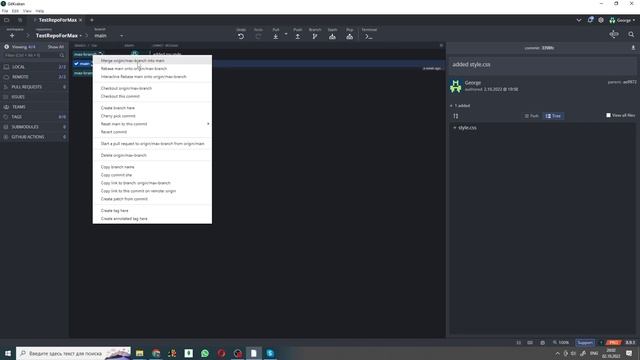Close the TestRepoForMax tab
640x360 pixels.
tap(80, 20)
